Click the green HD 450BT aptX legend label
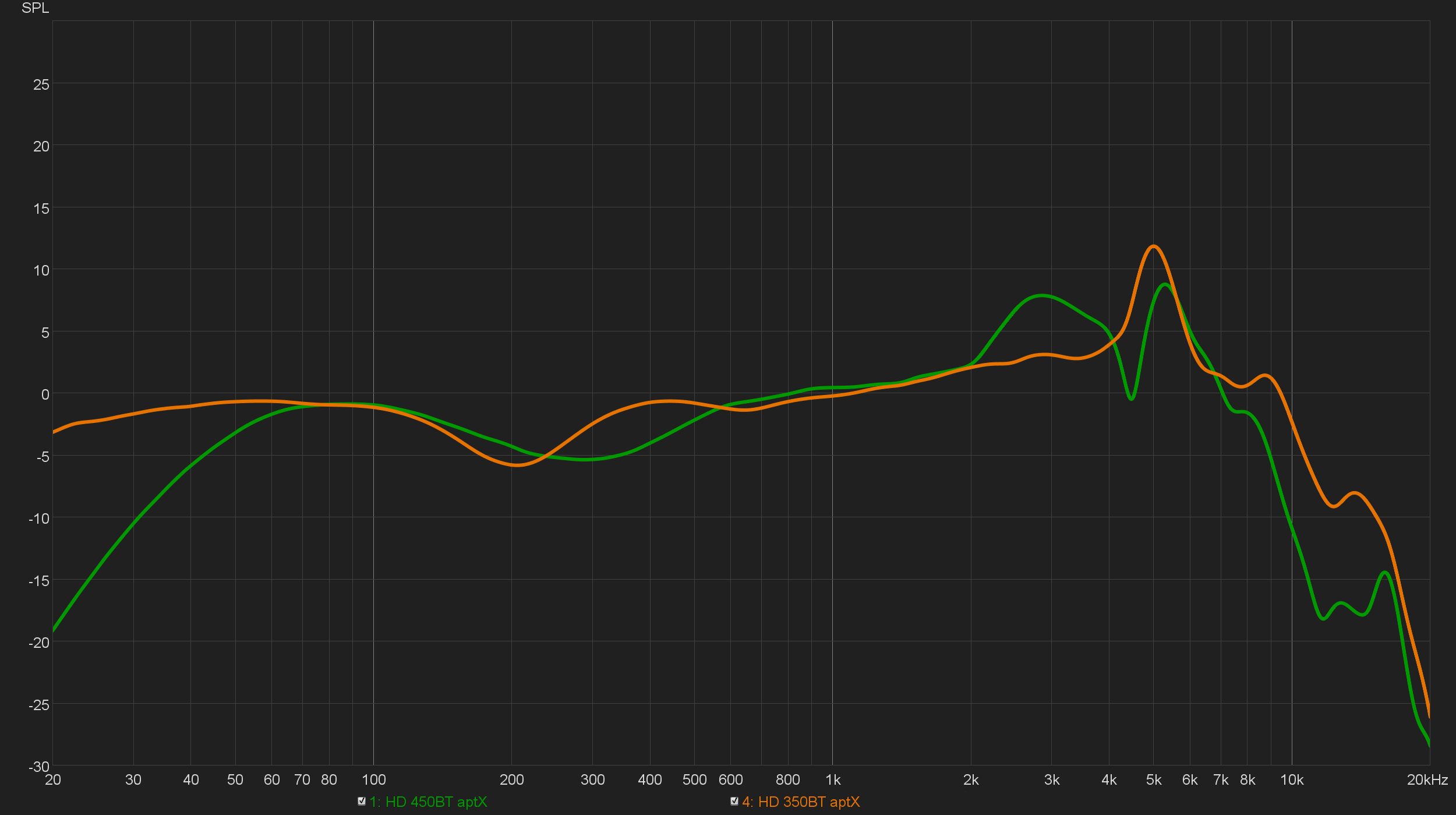Viewport: 1456px width, 815px height. (x=428, y=802)
